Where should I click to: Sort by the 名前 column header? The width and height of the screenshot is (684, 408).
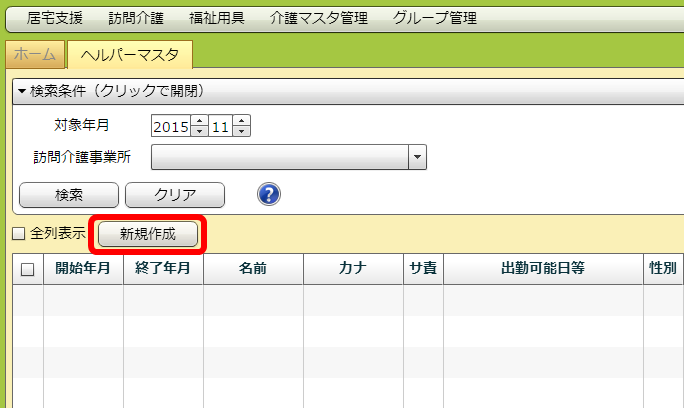click(253, 269)
